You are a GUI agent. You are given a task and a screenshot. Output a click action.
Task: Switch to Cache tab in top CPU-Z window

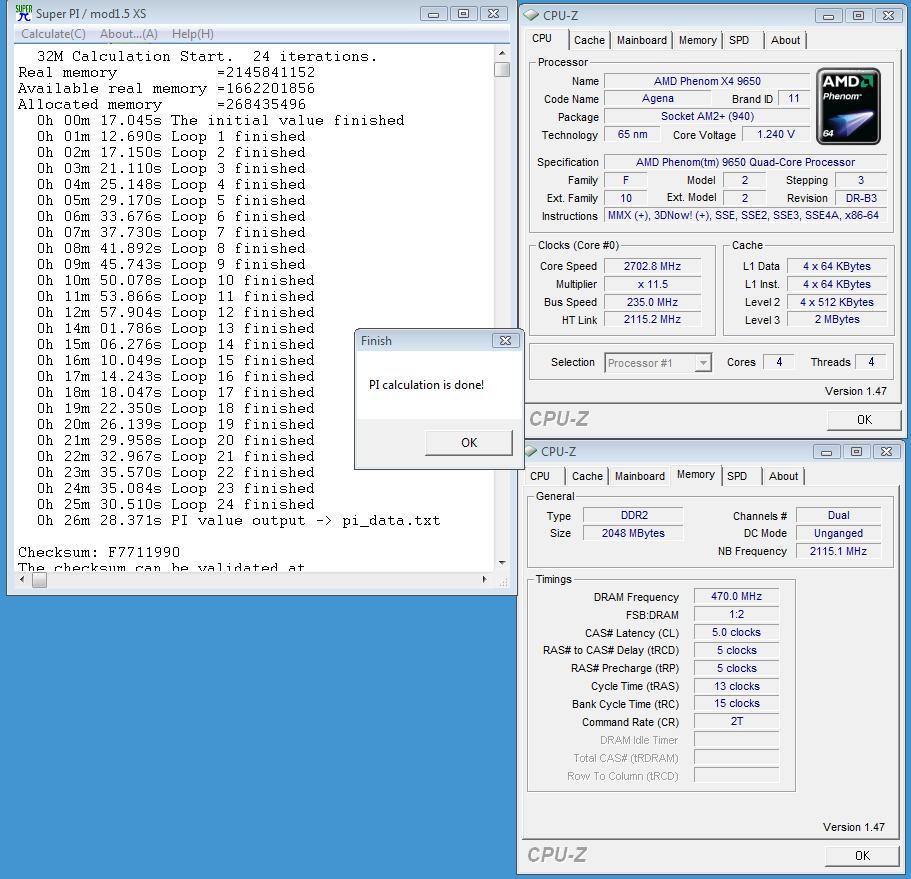coord(589,40)
